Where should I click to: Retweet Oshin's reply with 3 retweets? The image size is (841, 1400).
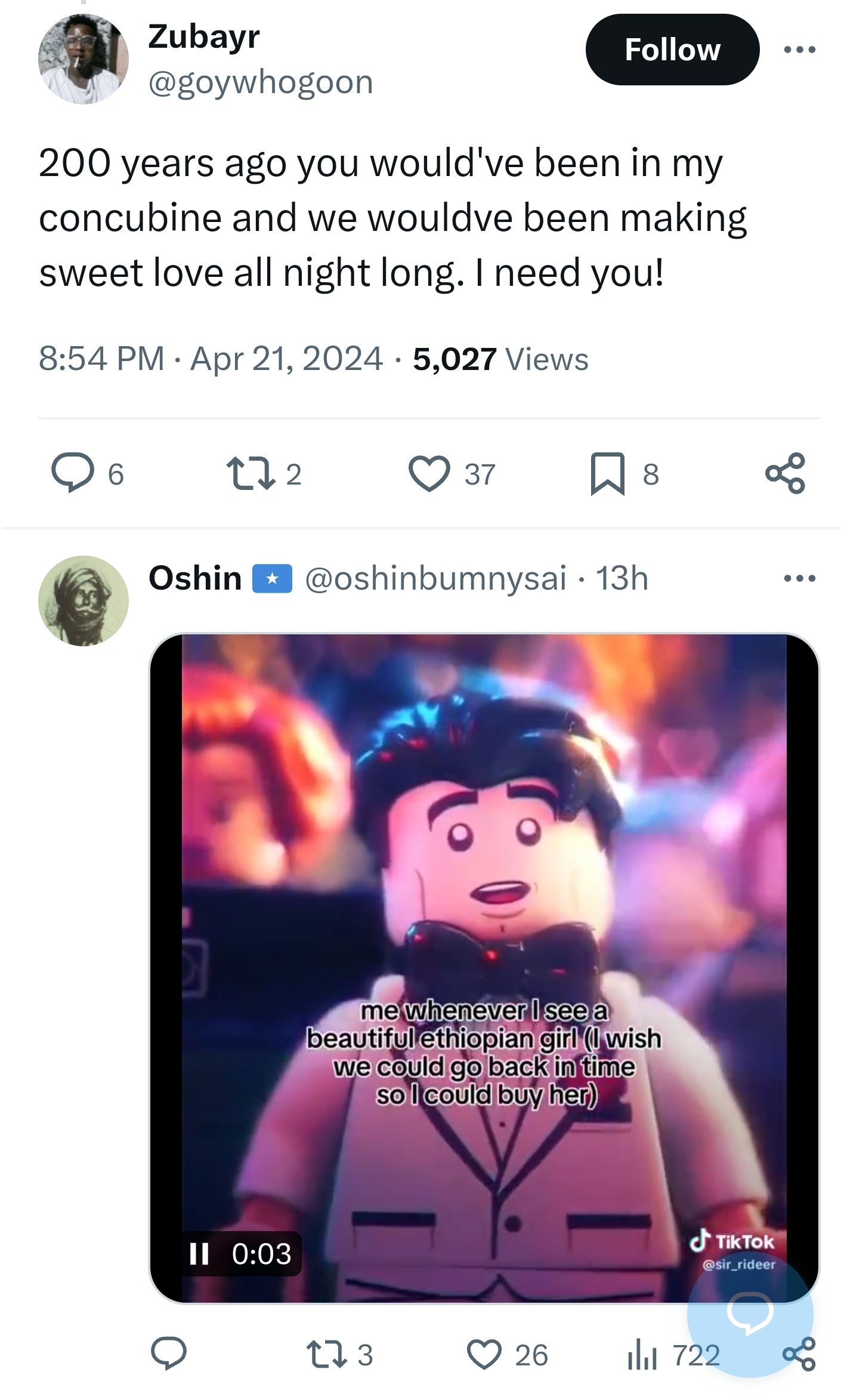pyautogui.click(x=326, y=1355)
